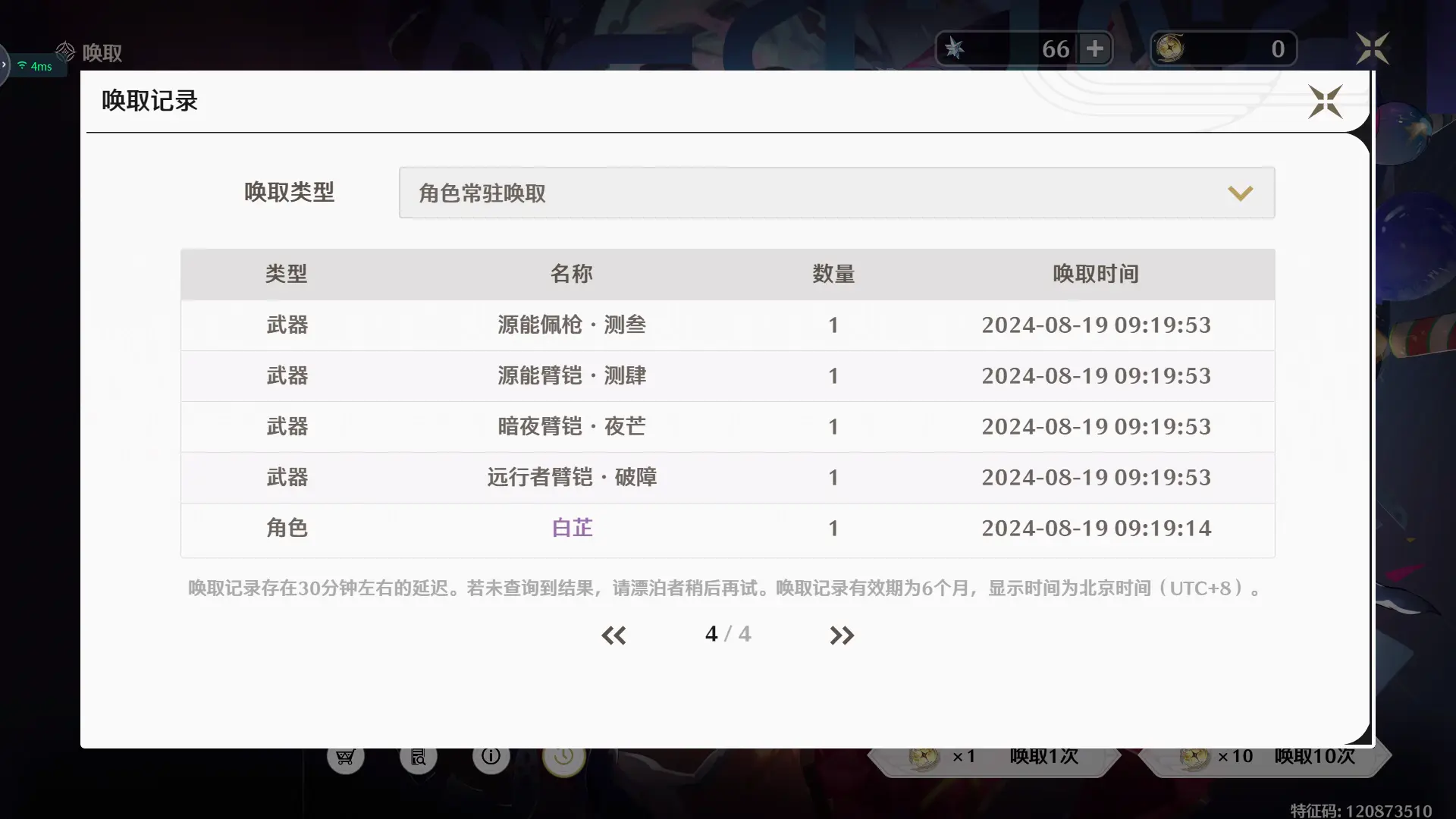This screenshot has height=819, width=1456.
Task: Exit the 唤取 screen with top X
Action: (1373, 49)
